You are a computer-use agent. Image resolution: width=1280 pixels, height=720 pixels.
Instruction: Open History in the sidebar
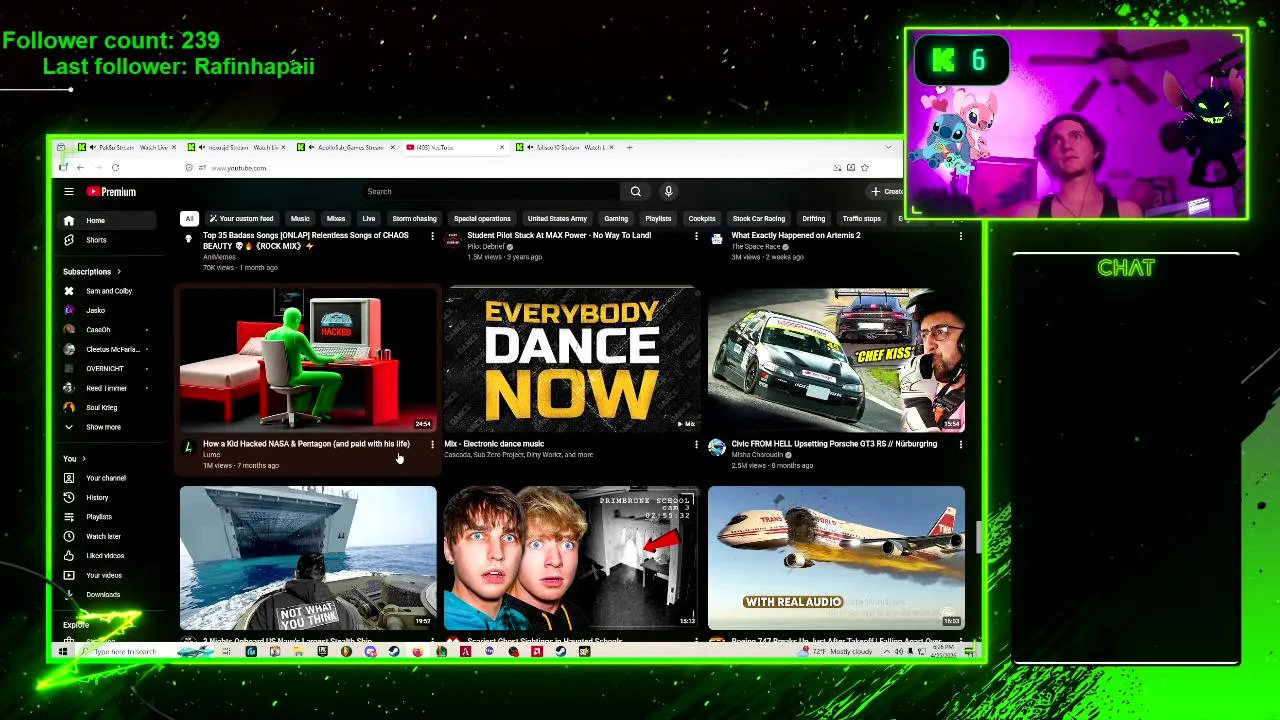[x=108, y=497]
